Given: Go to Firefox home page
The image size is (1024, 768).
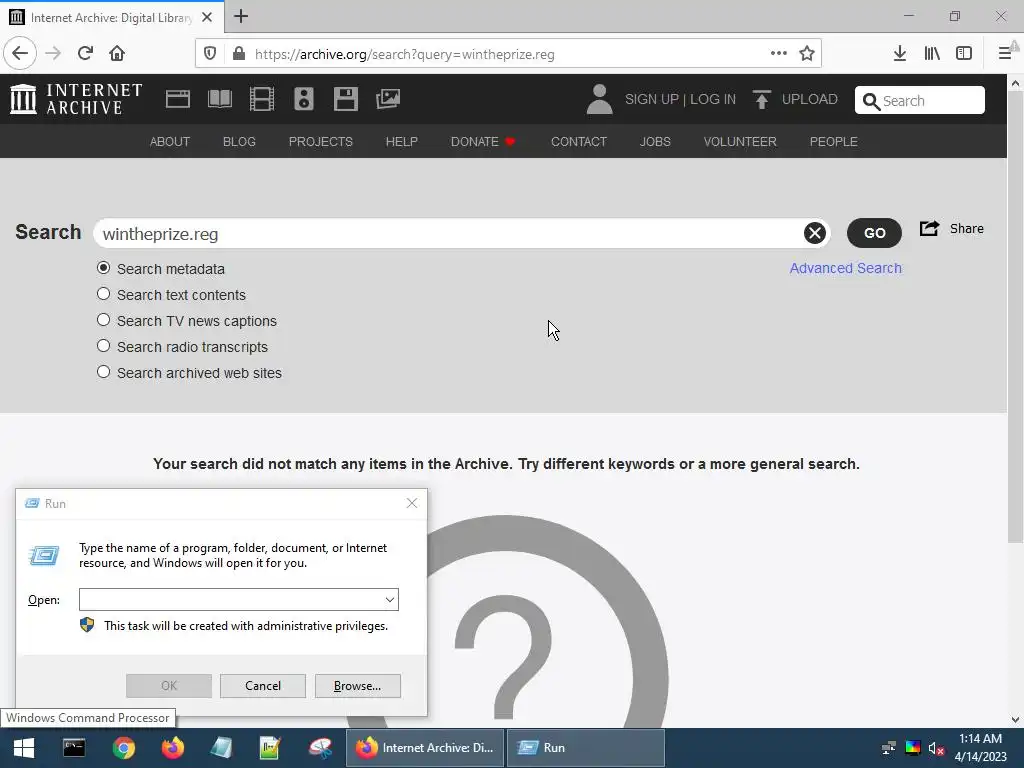Looking at the screenshot, I should click(x=117, y=53).
